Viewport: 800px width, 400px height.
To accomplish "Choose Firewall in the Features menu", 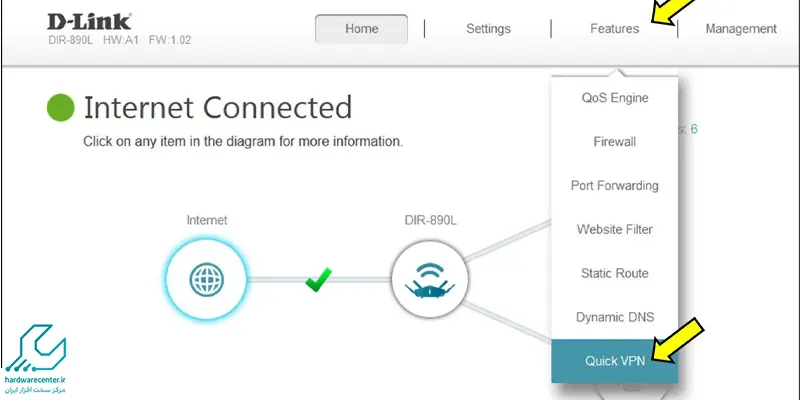I will tap(615, 142).
